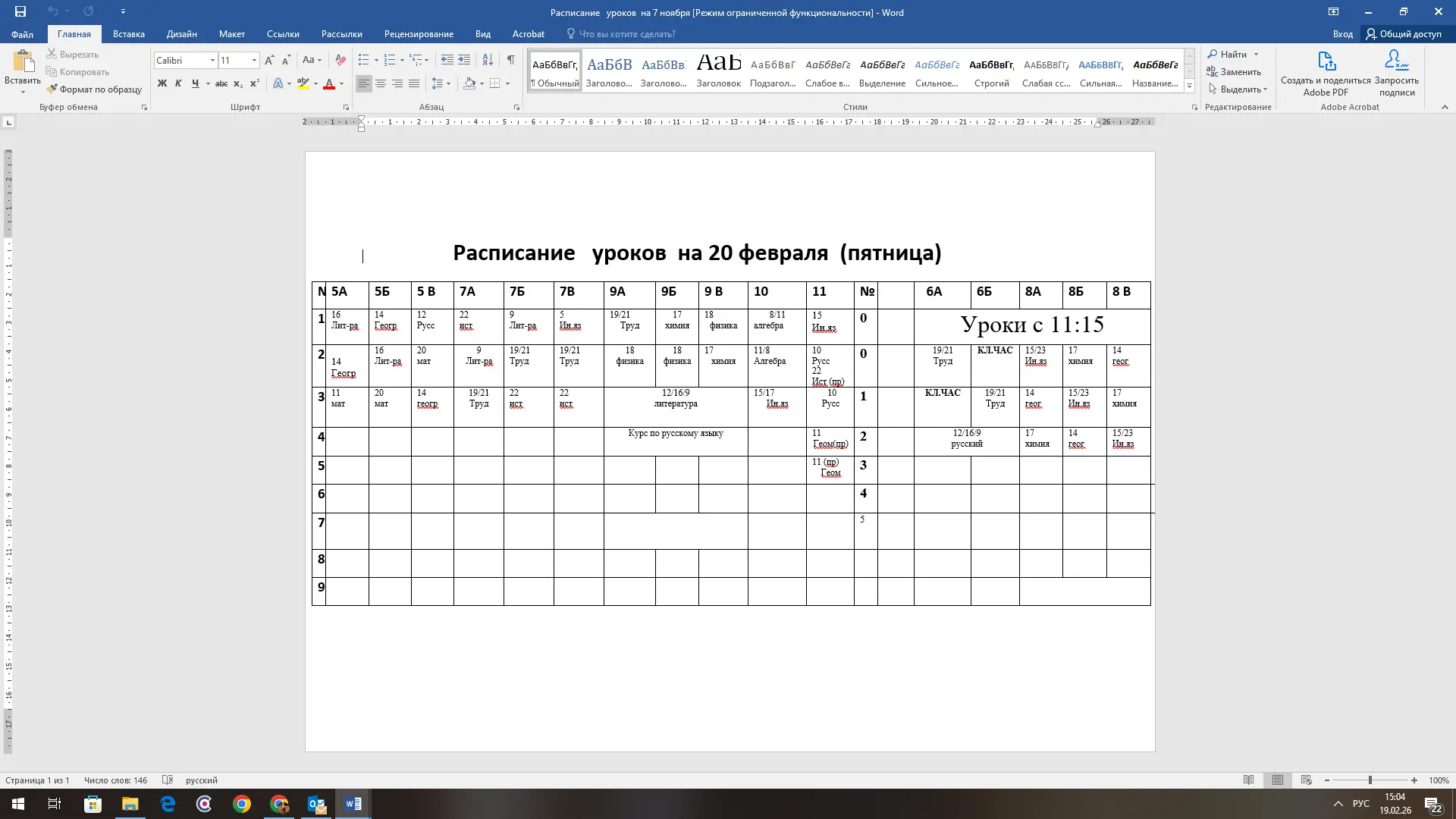
Task: Click the Sort A-Z icon
Action: (488, 61)
